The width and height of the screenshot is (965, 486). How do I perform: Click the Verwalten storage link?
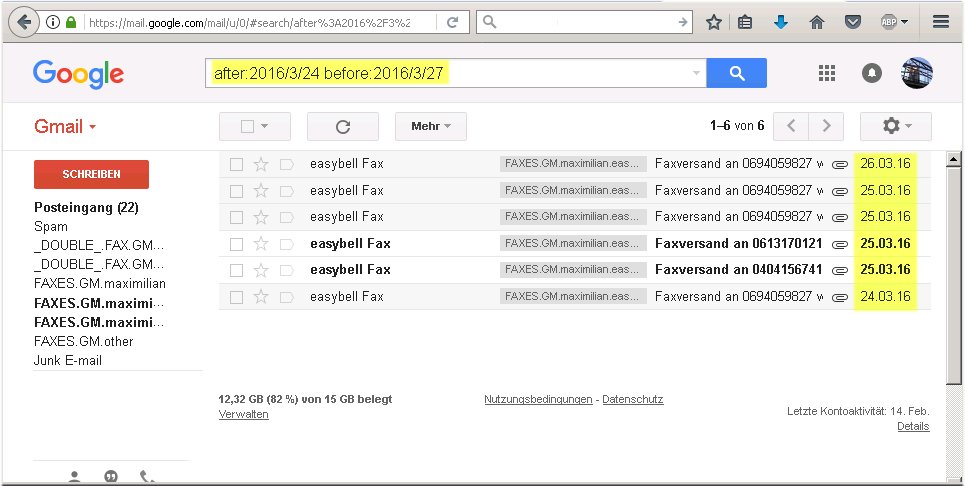(x=244, y=414)
